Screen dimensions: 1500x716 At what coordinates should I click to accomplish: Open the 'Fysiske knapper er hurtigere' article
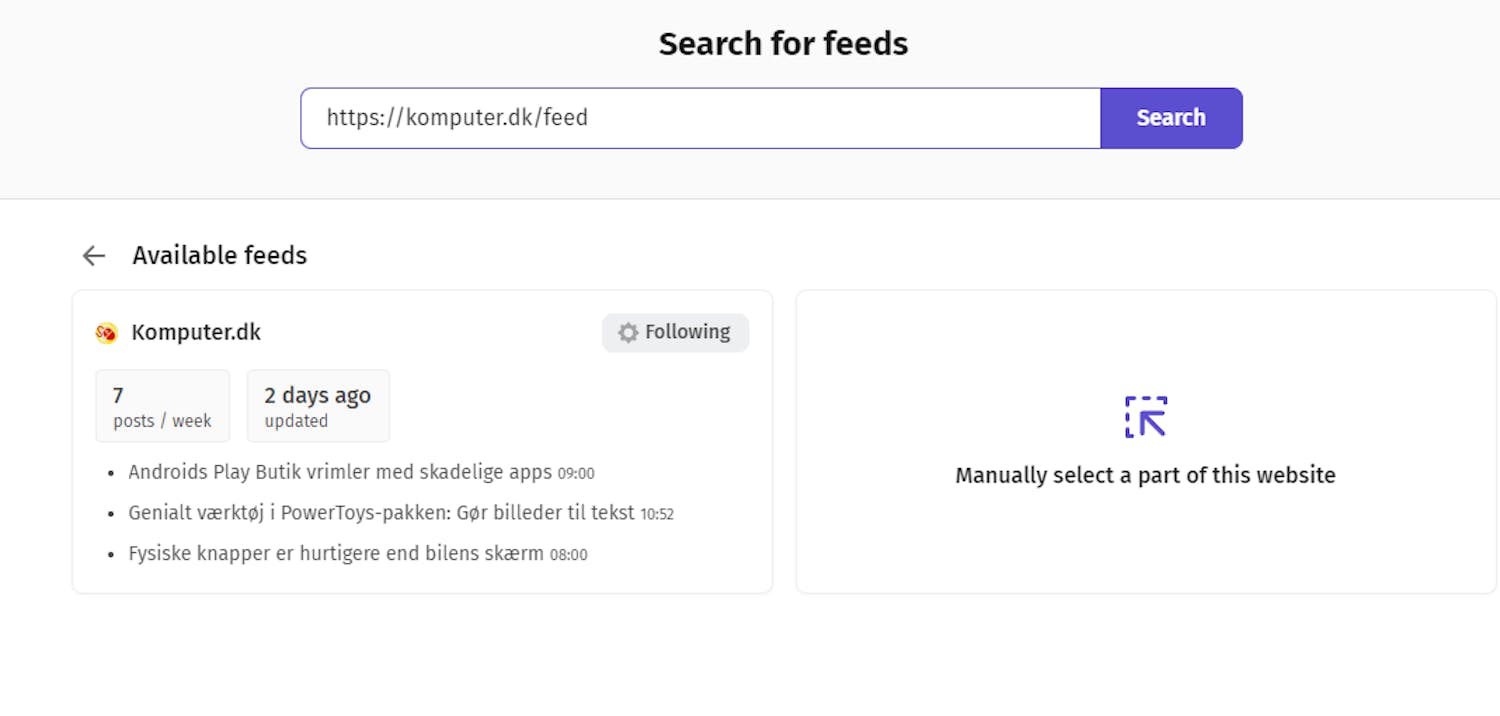click(336, 553)
